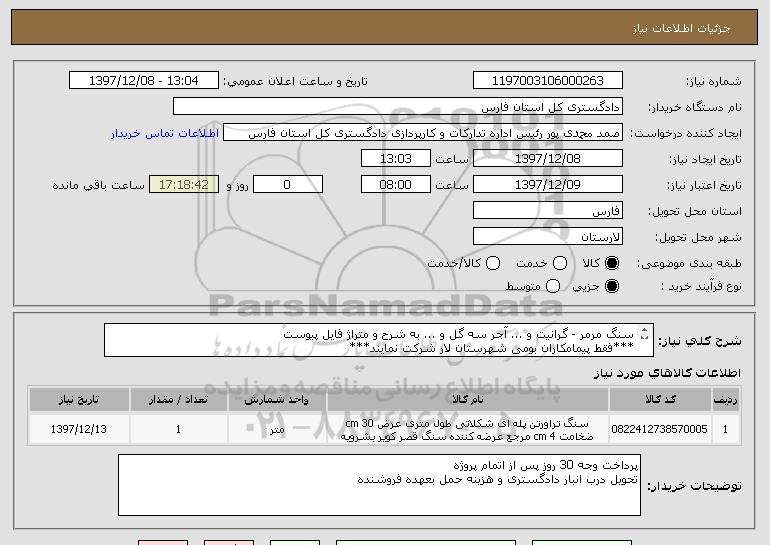Select the کالا/خدمت radio button
Image resolution: width=770 pixels, height=545 pixels.
tap(493, 263)
